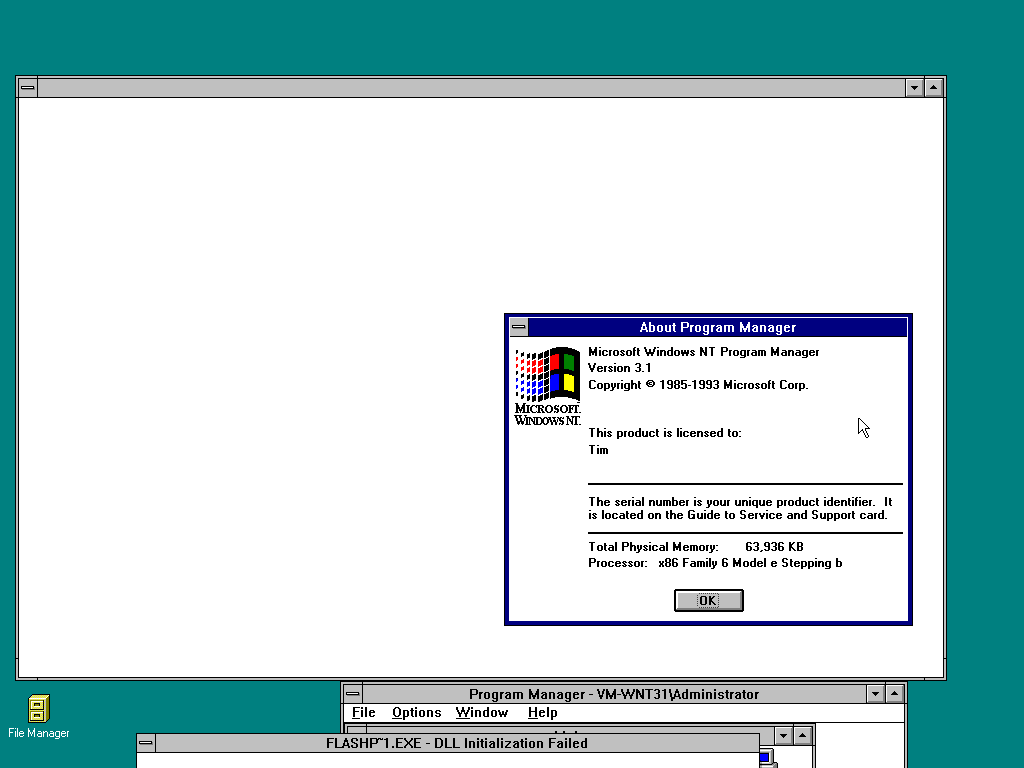Click the 'Total Physical Memory:' label
1024x768 pixels.
(653, 547)
